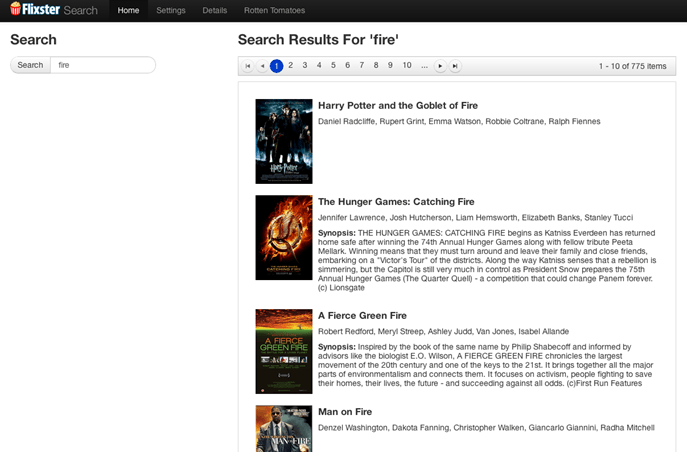This screenshot has height=452, width=687.
Task: Click cast line starting 'Robert Redford'
Action: tap(443, 332)
